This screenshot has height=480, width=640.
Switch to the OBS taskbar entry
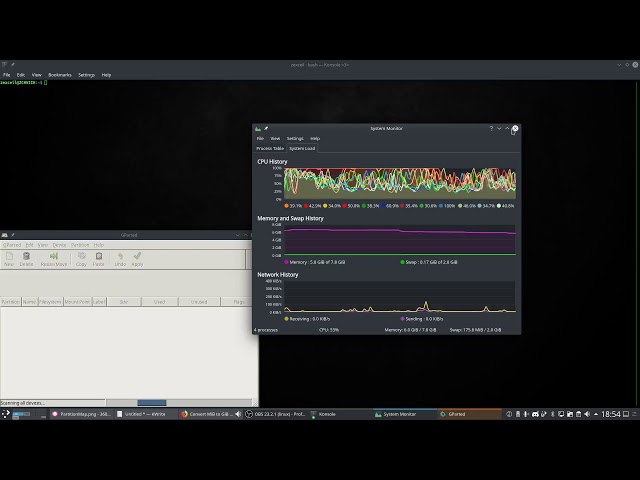point(276,414)
